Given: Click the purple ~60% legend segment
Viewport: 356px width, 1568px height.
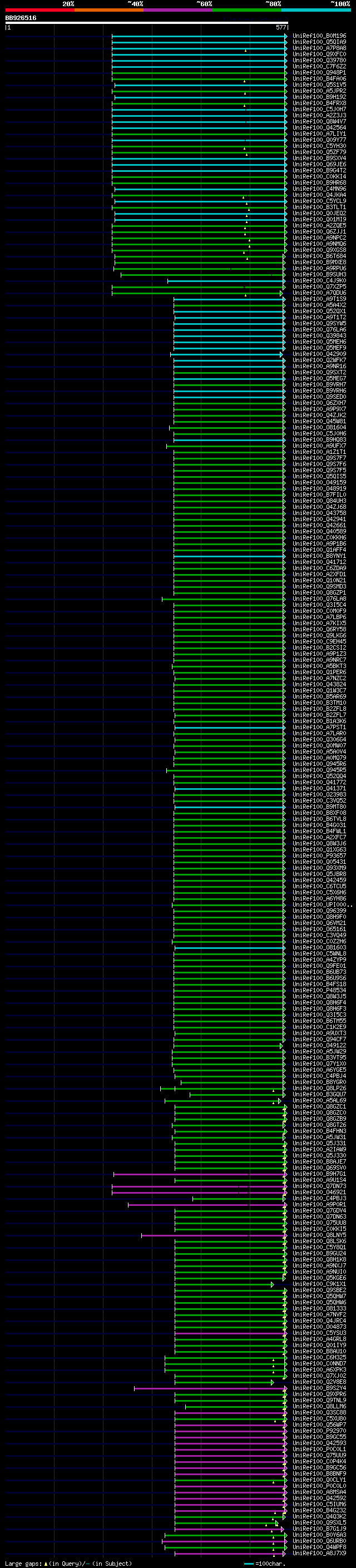Looking at the screenshot, I should [179, 10].
